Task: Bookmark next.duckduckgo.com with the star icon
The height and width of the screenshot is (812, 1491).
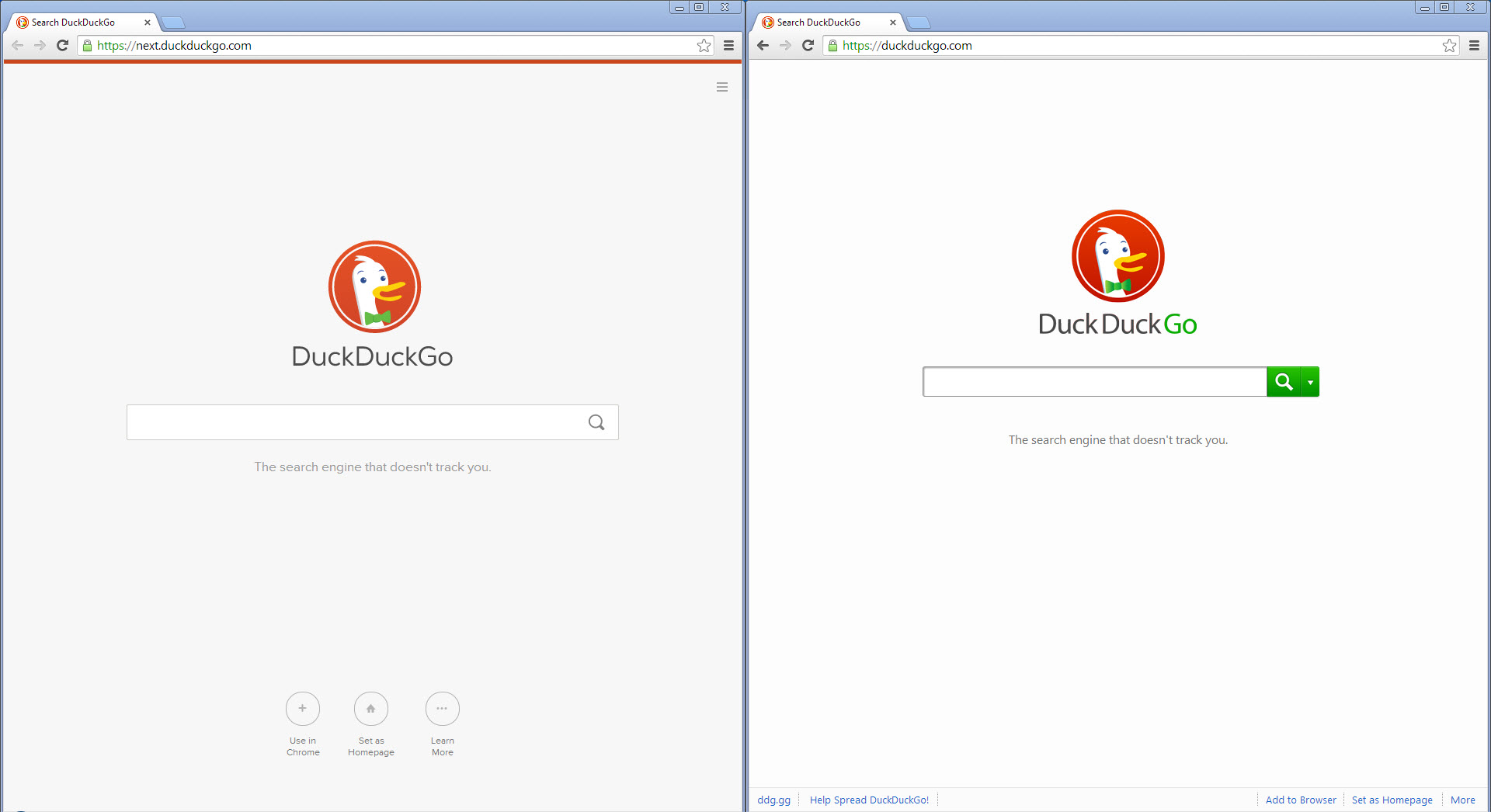Action: pyautogui.click(x=704, y=46)
